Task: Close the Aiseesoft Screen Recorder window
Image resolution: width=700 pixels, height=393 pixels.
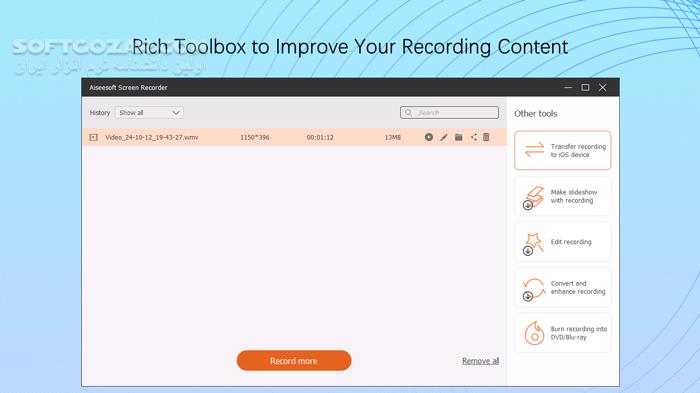Action: pyautogui.click(x=603, y=88)
